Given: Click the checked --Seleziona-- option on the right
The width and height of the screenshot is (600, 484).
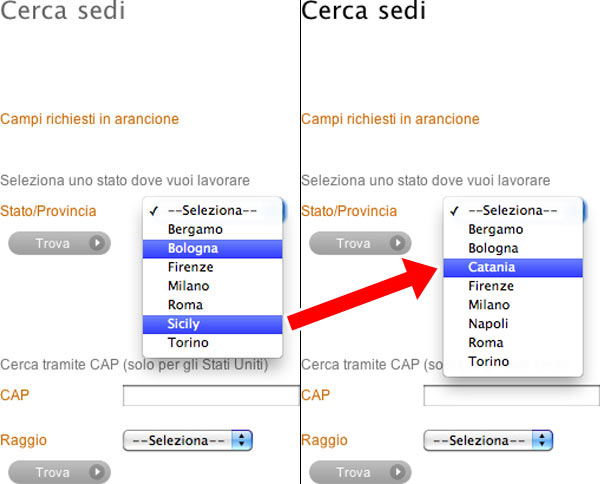Looking at the screenshot, I should (510, 211).
